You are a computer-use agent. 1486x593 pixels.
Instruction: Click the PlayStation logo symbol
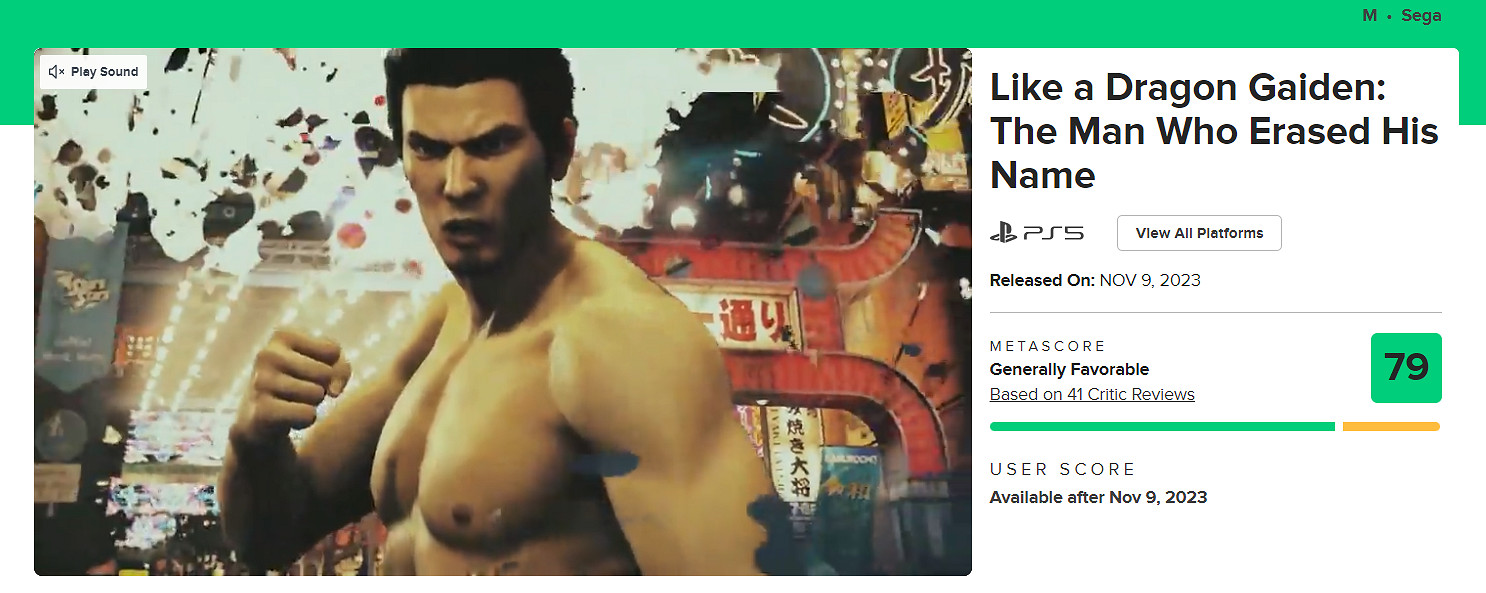tap(1003, 233)
